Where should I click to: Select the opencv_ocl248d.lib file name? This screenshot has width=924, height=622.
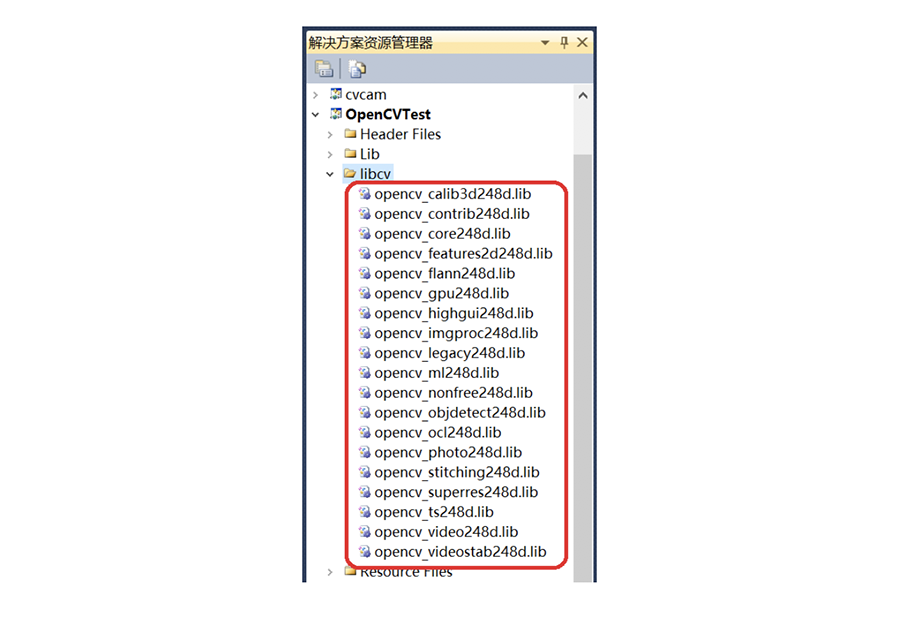[438, 433]
